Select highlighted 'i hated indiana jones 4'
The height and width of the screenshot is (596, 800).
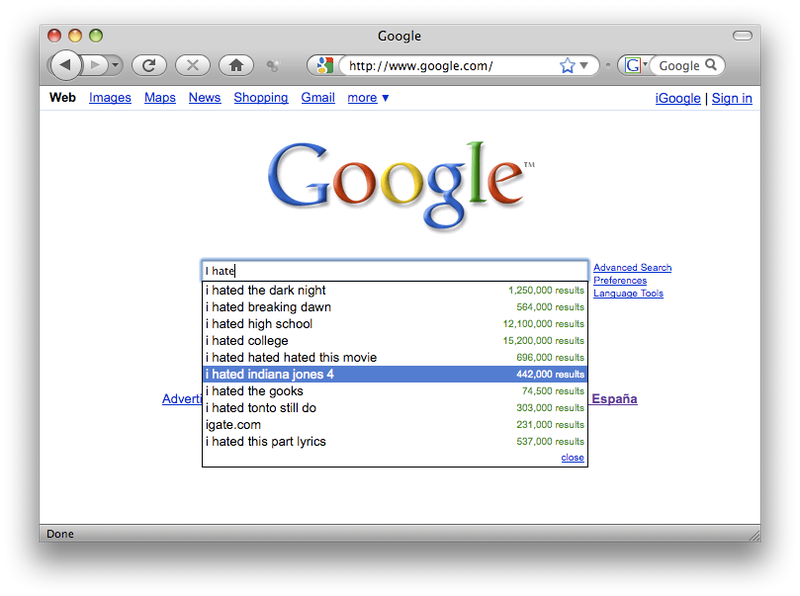click(395, 374)
